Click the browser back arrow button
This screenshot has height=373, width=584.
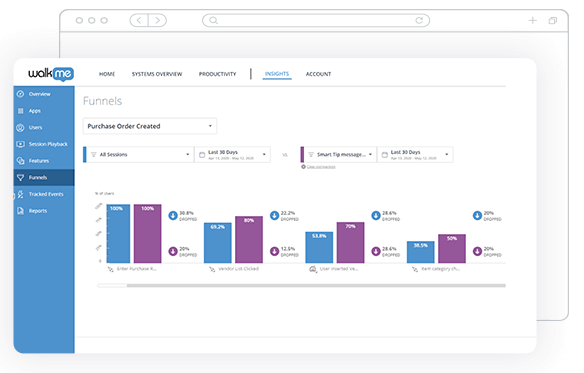139,20
